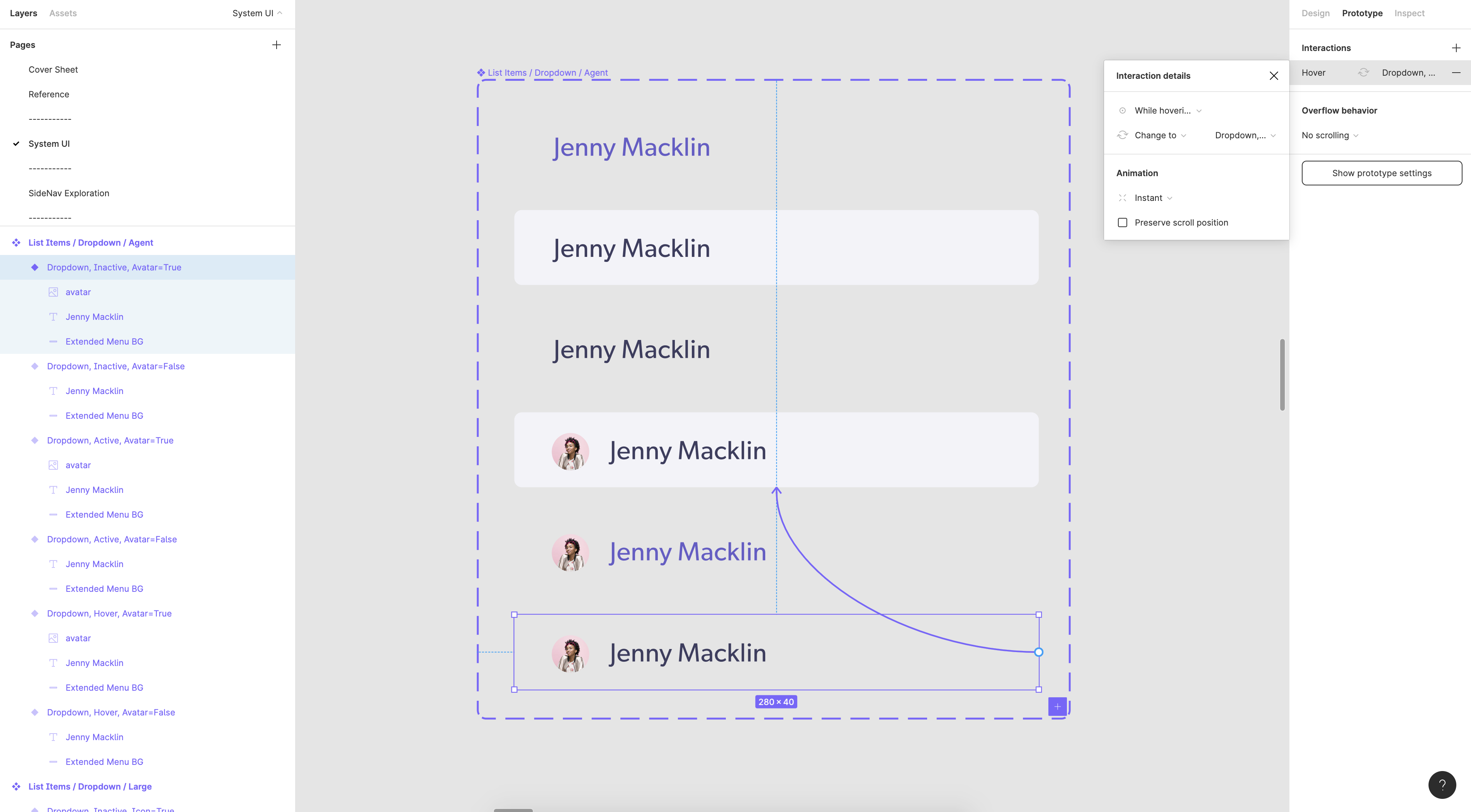
Task: Click the Instant animation icon
Action: tap(1122, 197)
